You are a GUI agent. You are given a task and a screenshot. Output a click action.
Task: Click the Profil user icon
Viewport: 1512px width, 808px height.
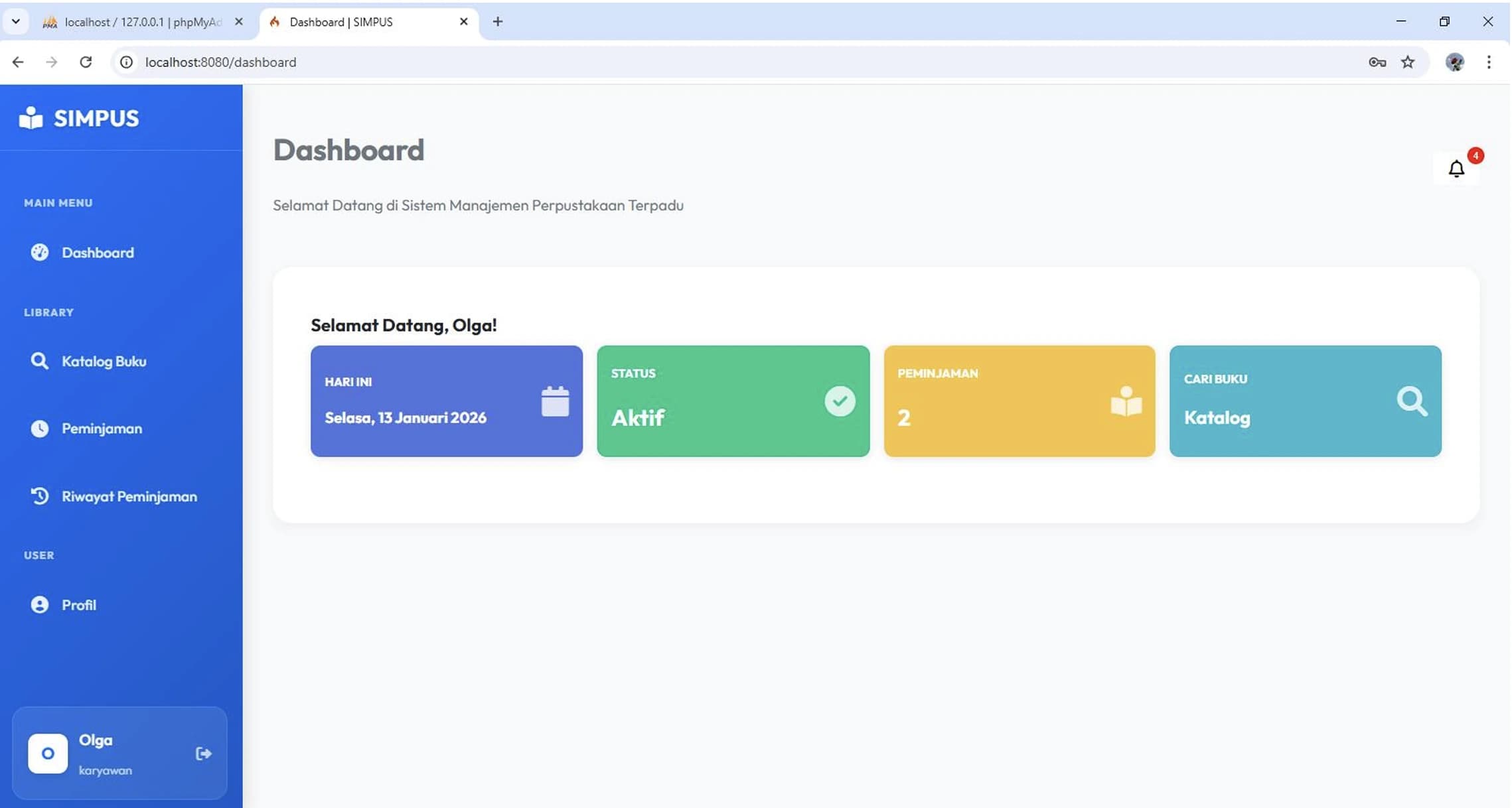40,605
